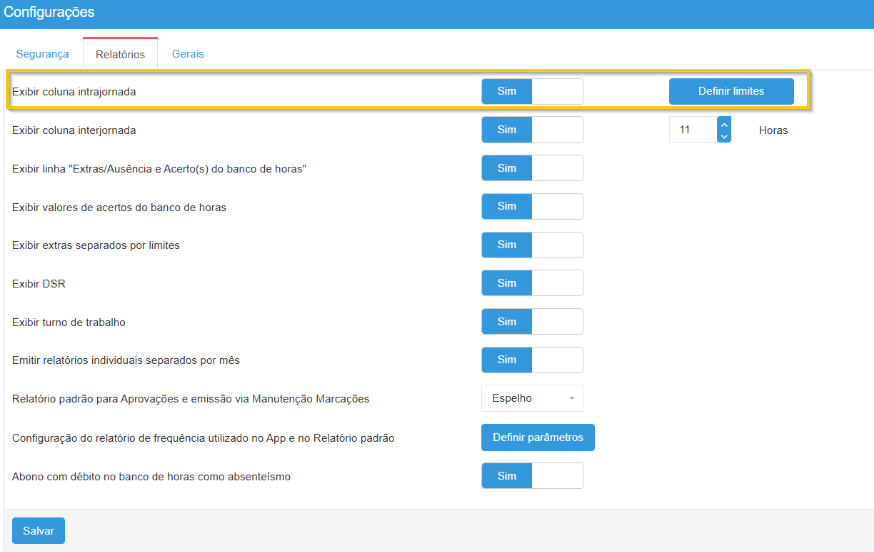Click the interjornada hours input field

[x=692, y=130]
